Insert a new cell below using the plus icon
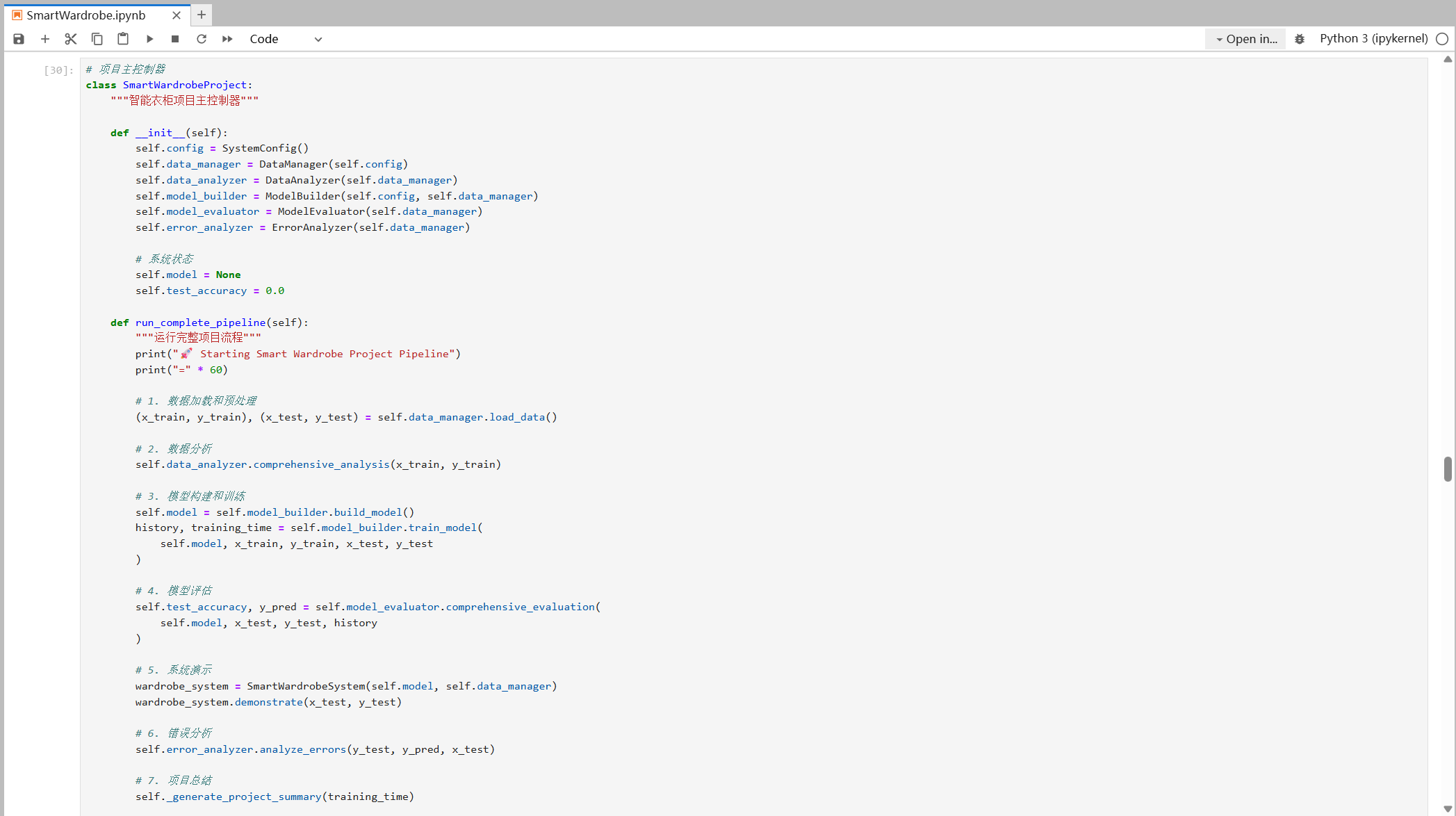 pyautogui.click(x=45, y=39)
